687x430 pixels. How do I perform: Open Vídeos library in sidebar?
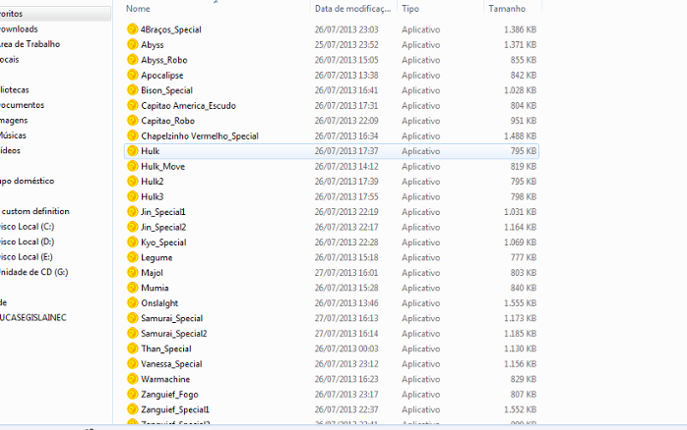point(10,150)
